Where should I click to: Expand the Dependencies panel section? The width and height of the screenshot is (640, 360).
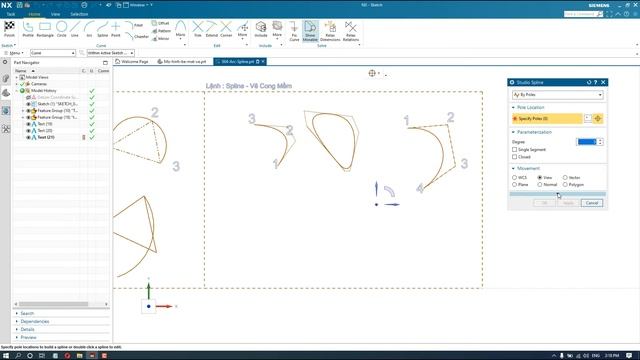35,321
